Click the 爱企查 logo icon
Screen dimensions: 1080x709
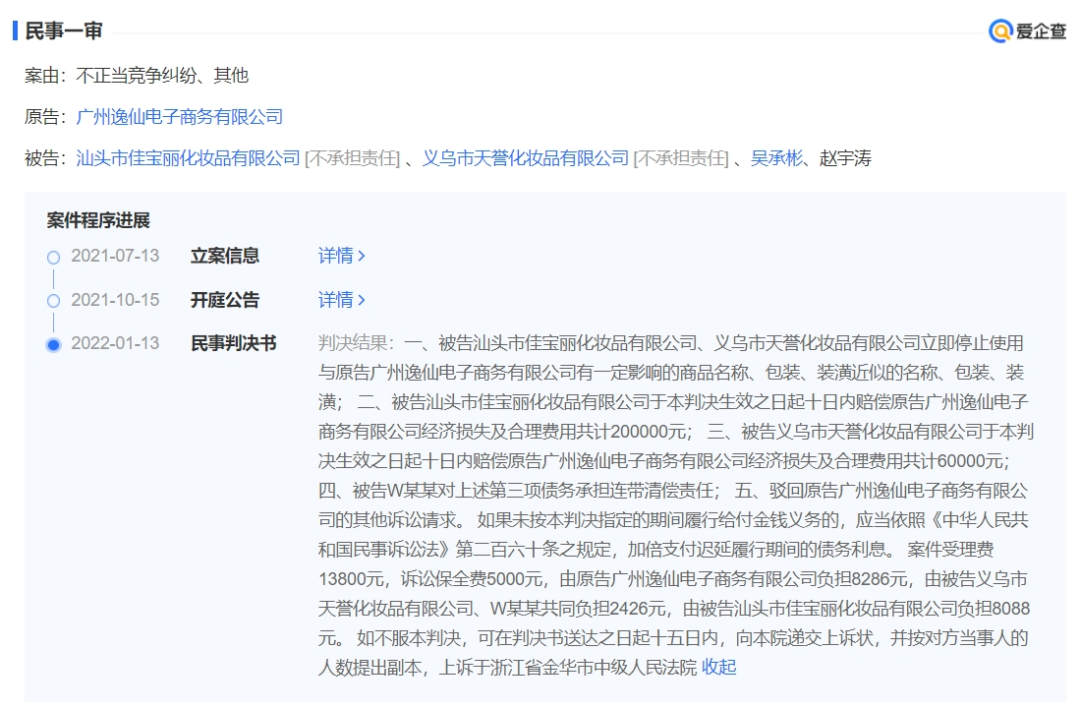tap(1000, 31)
